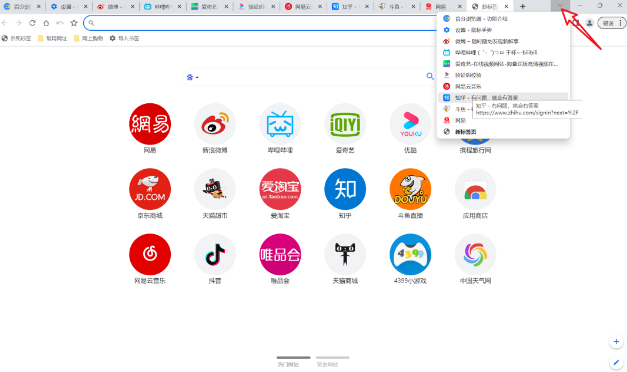This screenshot has width=627, height=372.
Task: Open the Sina Weibo shortcut icon
Action: click(215, 124)
